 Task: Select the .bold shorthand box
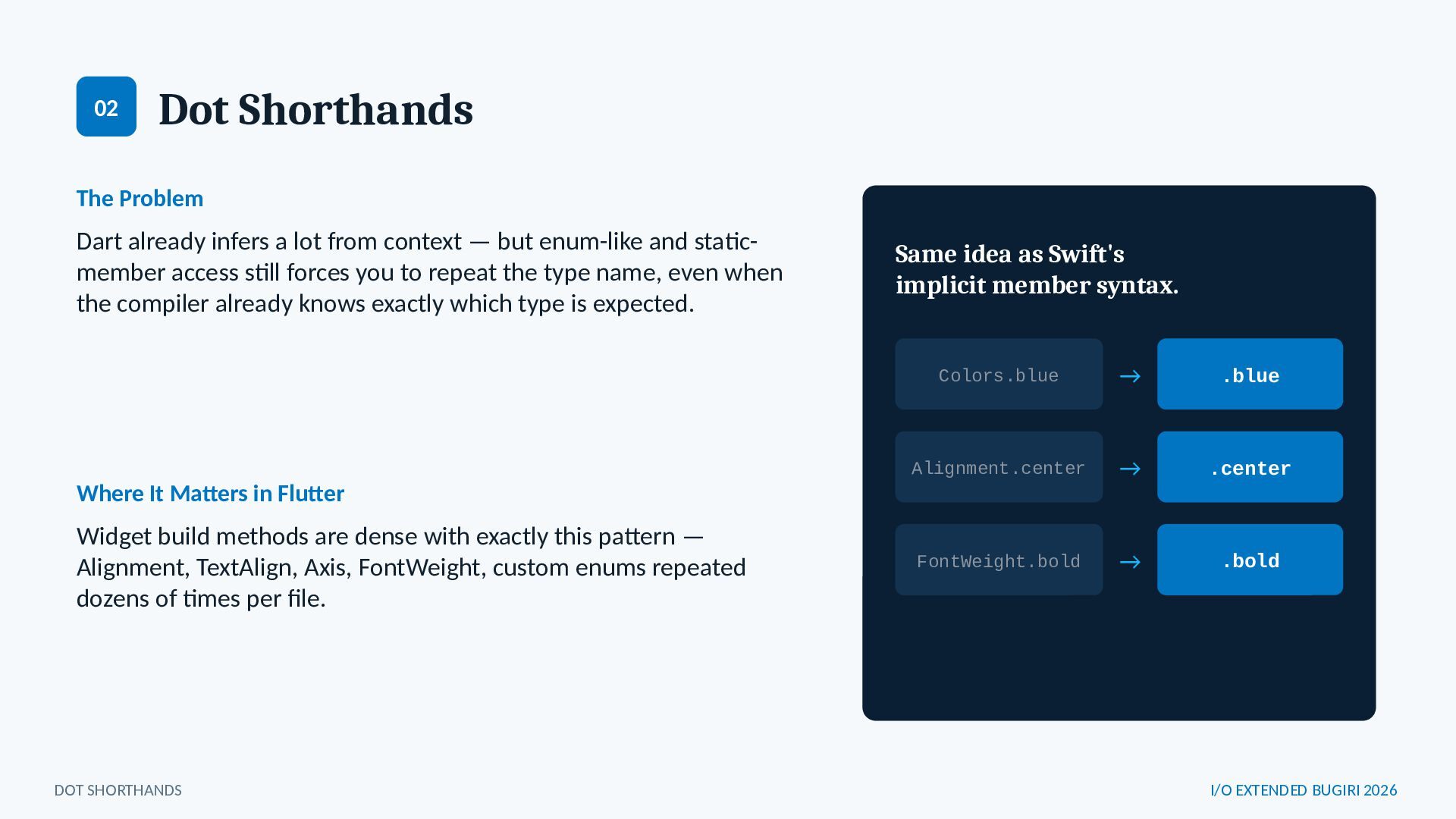(x=1250, y=560)
